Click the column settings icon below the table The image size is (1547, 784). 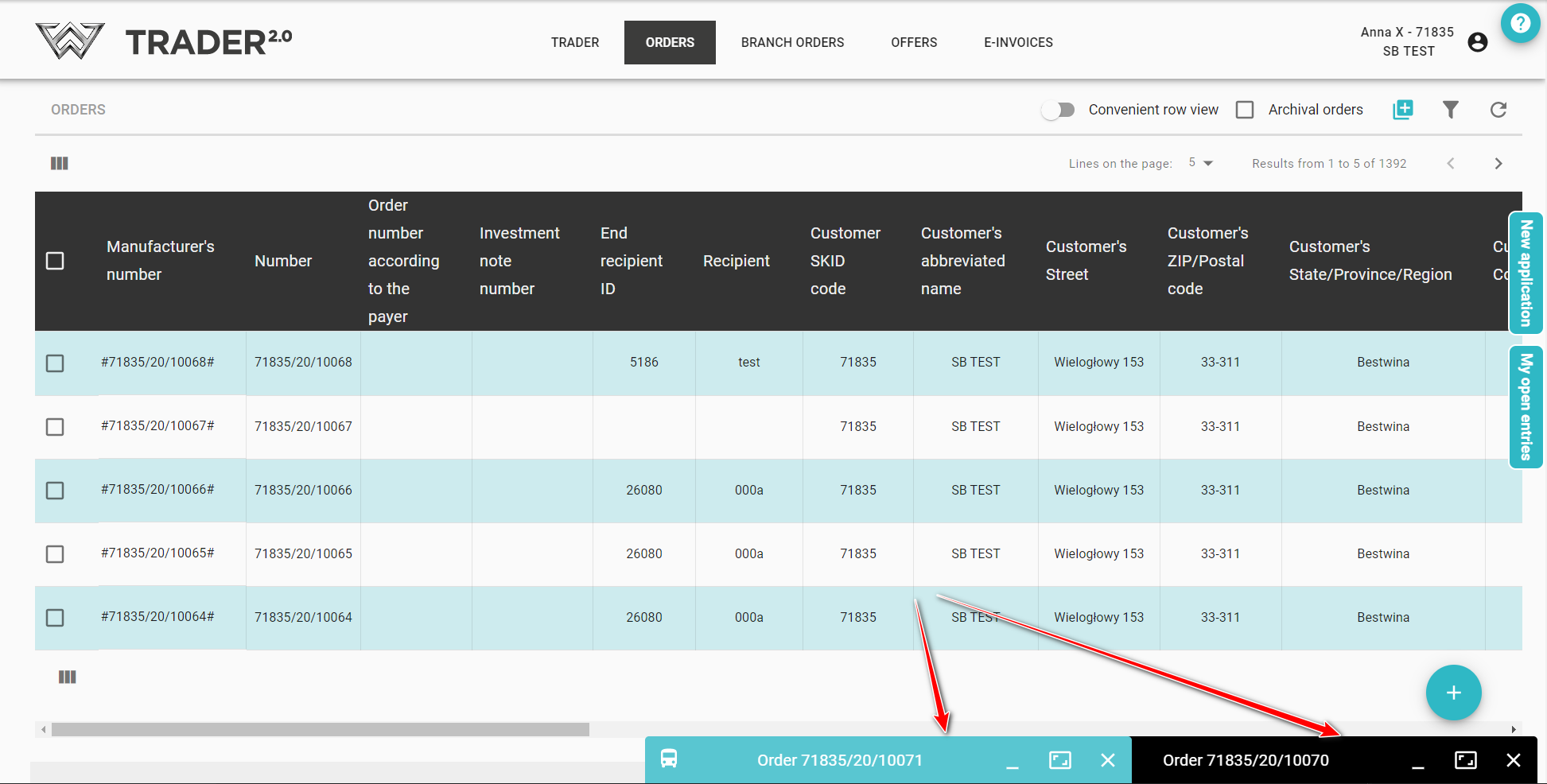click(68, 677)
